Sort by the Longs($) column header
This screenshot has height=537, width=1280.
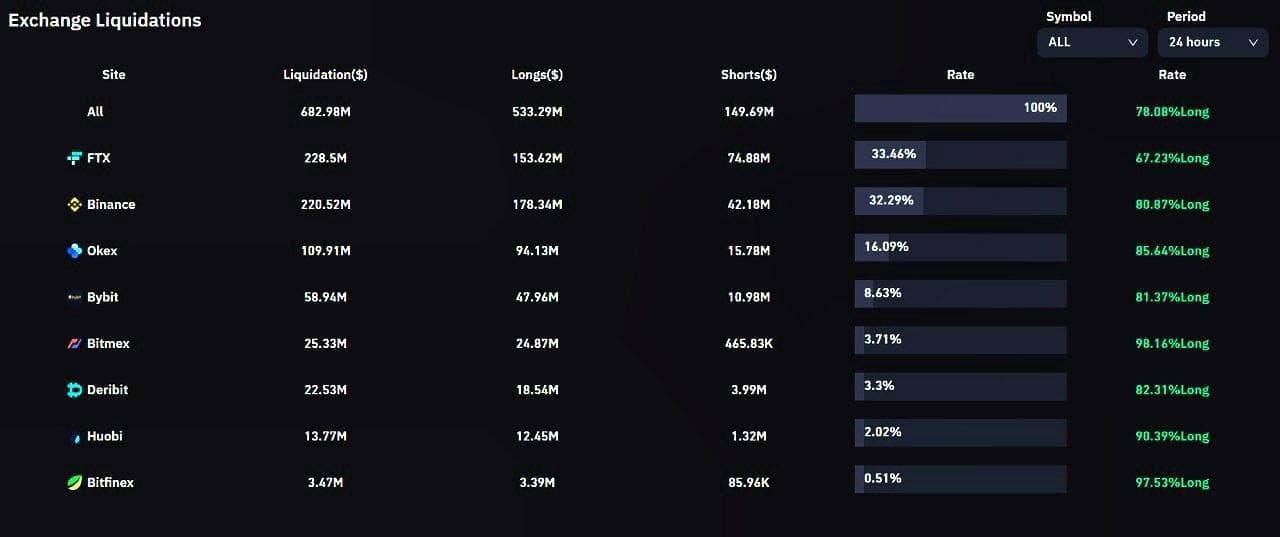(537, 75)
